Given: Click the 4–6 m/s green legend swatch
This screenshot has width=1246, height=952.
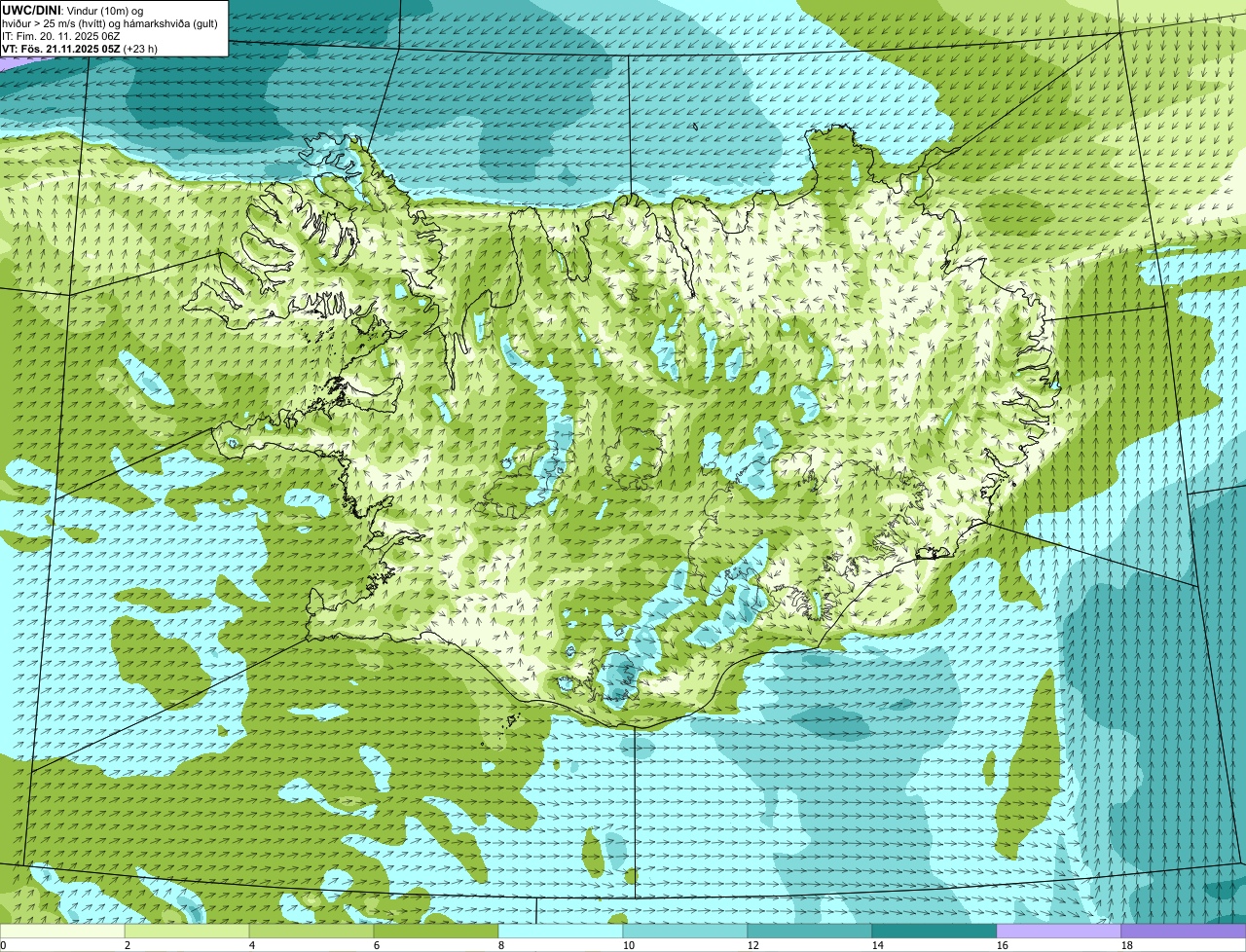Looking at the screenshot, I should point(311,931).
